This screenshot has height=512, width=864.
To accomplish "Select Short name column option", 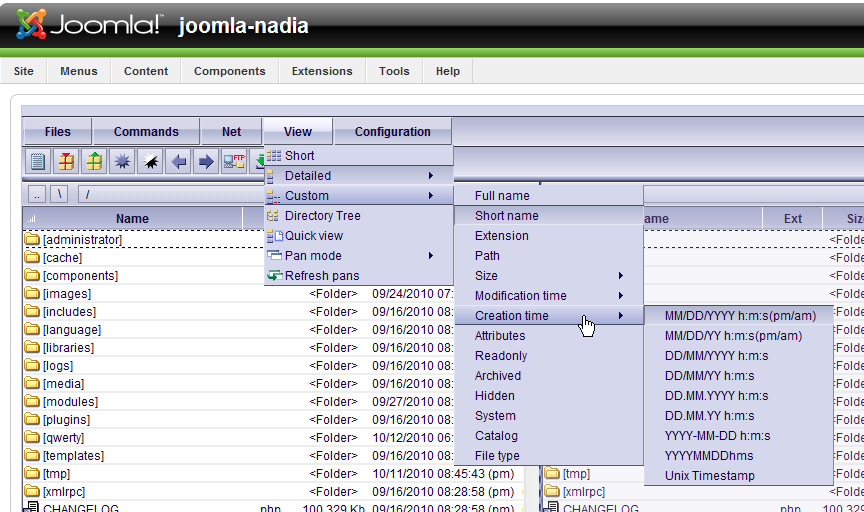I will click(x=549, y=215).
